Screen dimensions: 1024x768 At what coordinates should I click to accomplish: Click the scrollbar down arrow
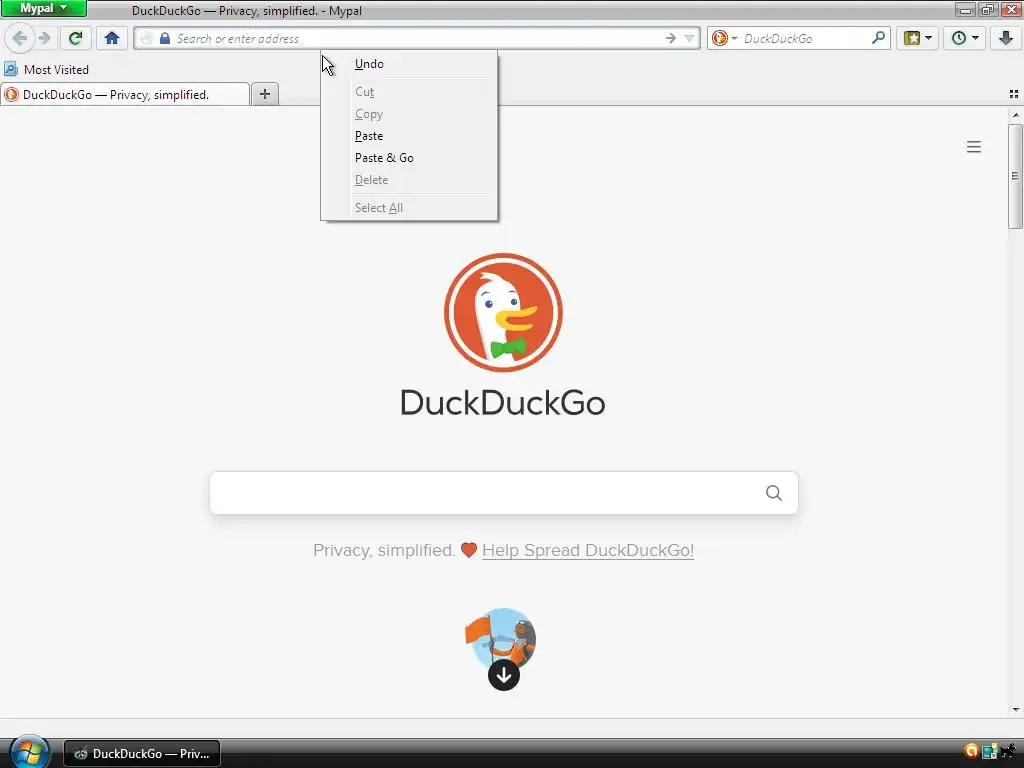[x=1015, y=710]
